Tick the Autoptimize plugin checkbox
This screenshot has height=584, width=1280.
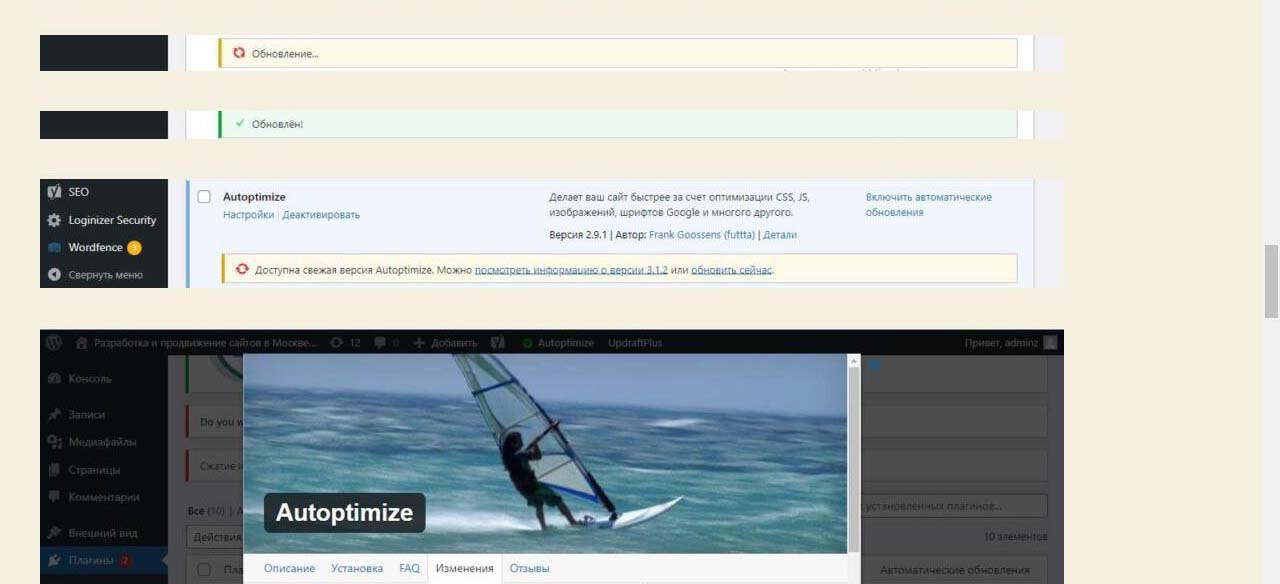[204, 197]
